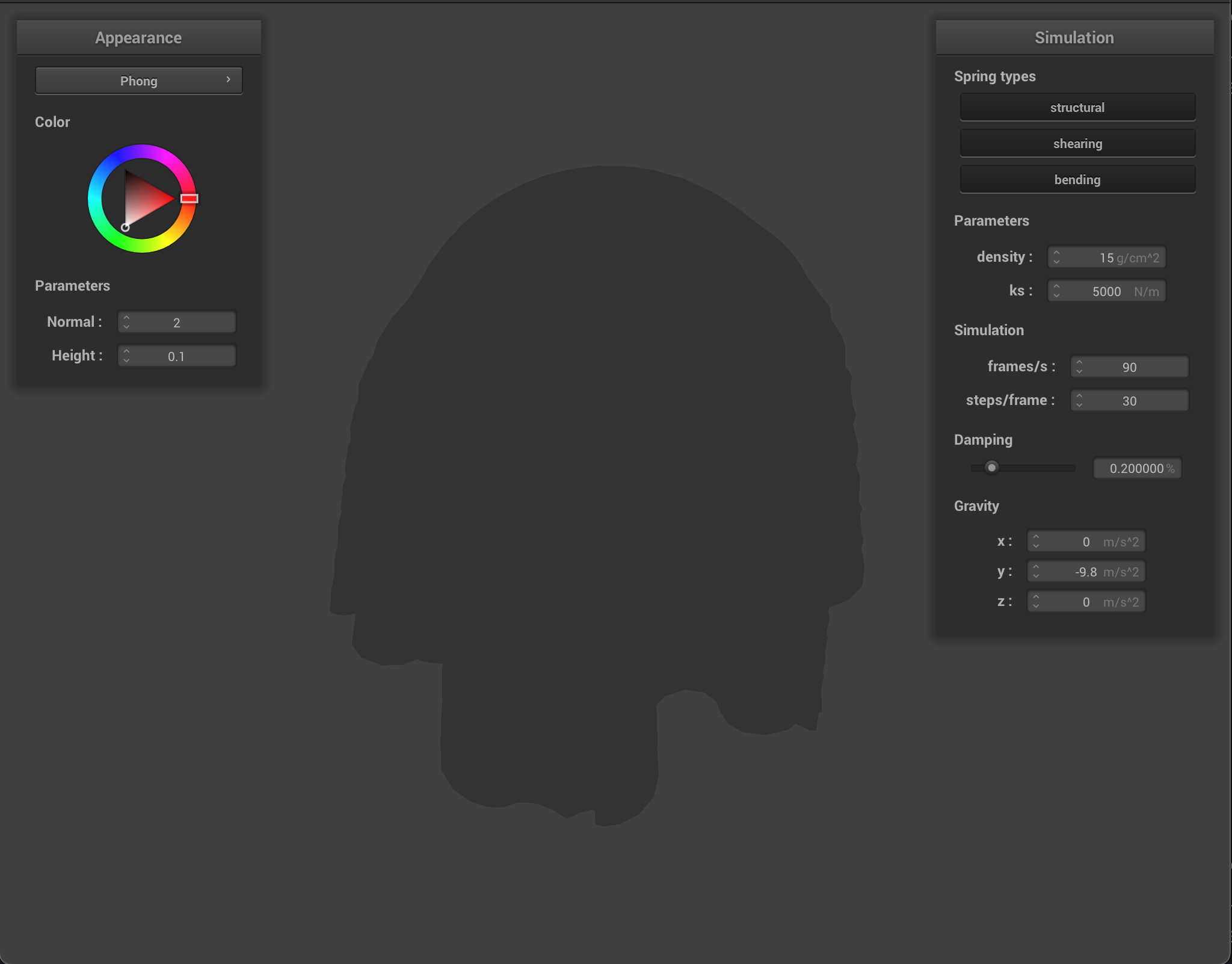Increment the gravity z value
Viewport: 1232px width, 964px height.
coord(1035,598)
